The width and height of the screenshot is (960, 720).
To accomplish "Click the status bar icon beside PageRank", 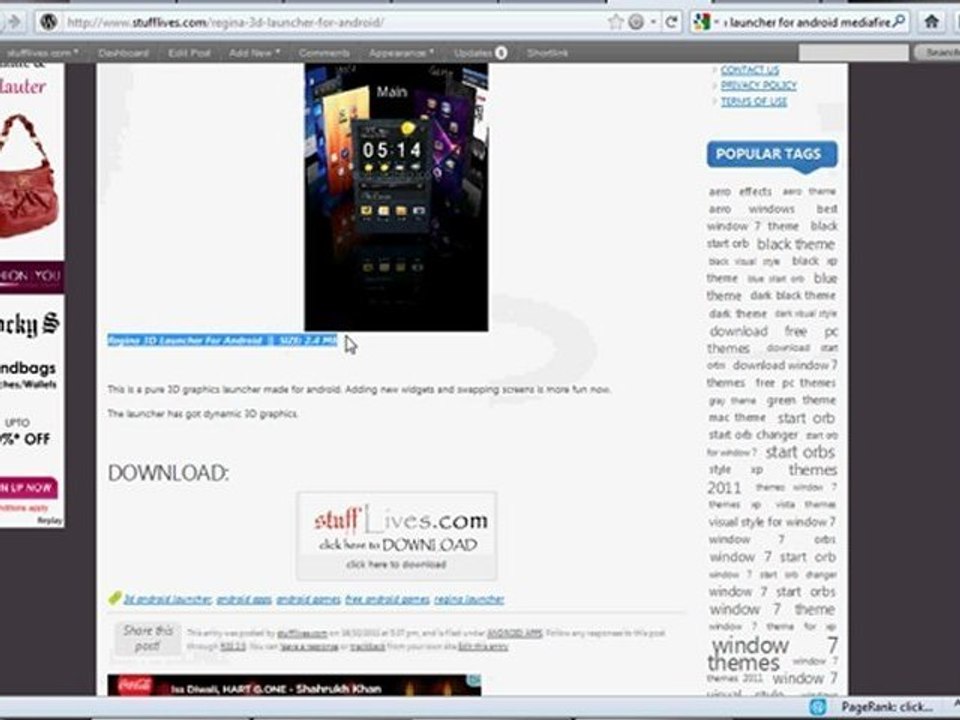I will point(818,707).
